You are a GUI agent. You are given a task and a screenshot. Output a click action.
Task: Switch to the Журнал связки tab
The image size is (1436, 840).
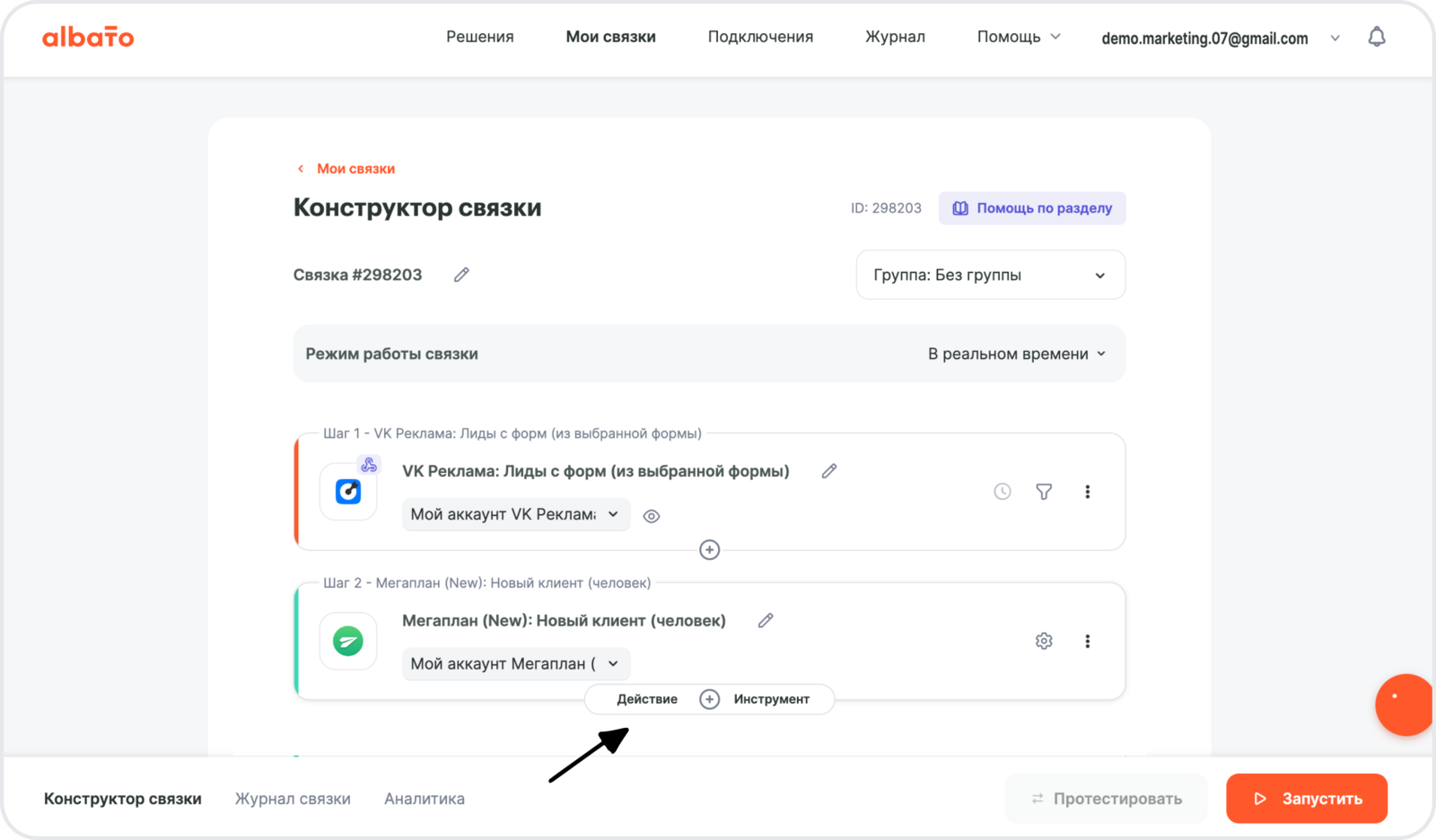[x=293, y=798]
